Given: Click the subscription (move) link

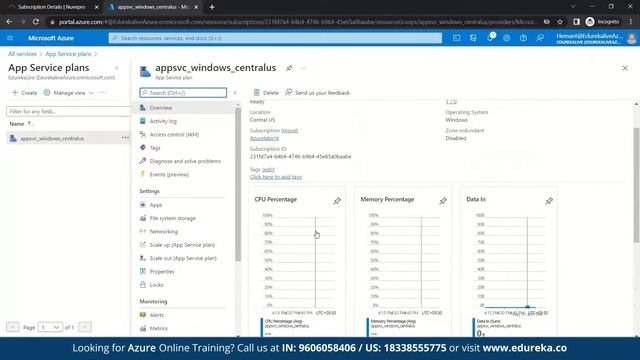Looking at the screenshot, I should [289, 131].
